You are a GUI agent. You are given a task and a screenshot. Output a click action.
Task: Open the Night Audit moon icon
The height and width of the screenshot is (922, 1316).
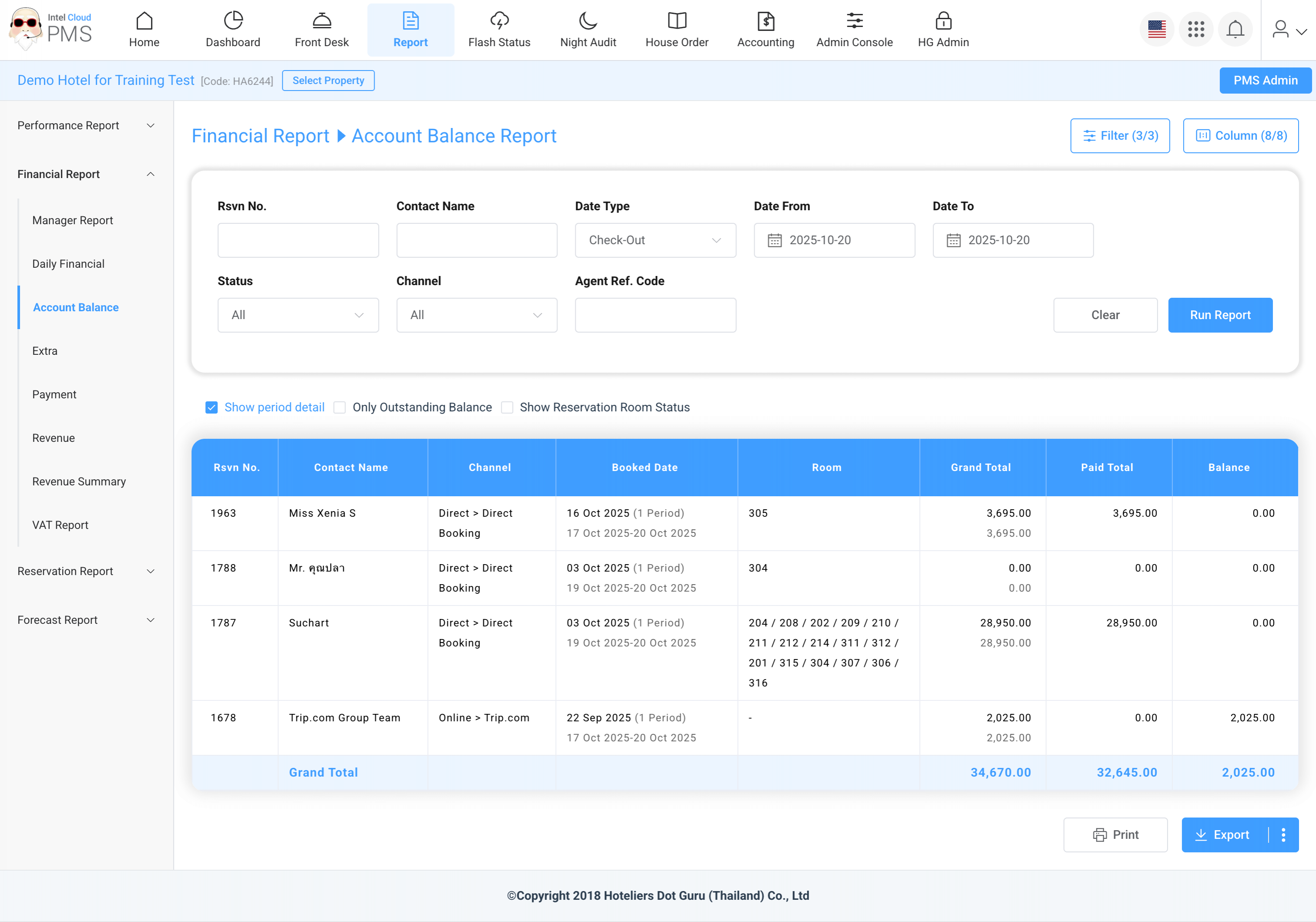(x=587, y=21)
